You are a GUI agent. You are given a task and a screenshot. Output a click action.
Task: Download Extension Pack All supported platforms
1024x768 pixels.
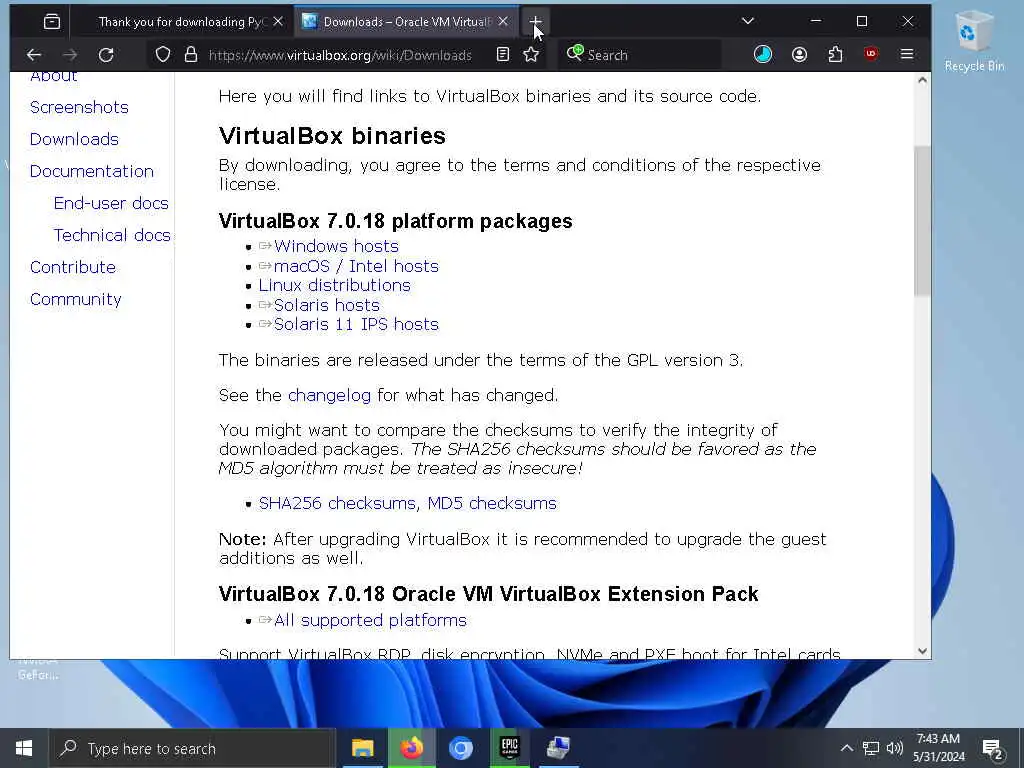pos(370,620)
